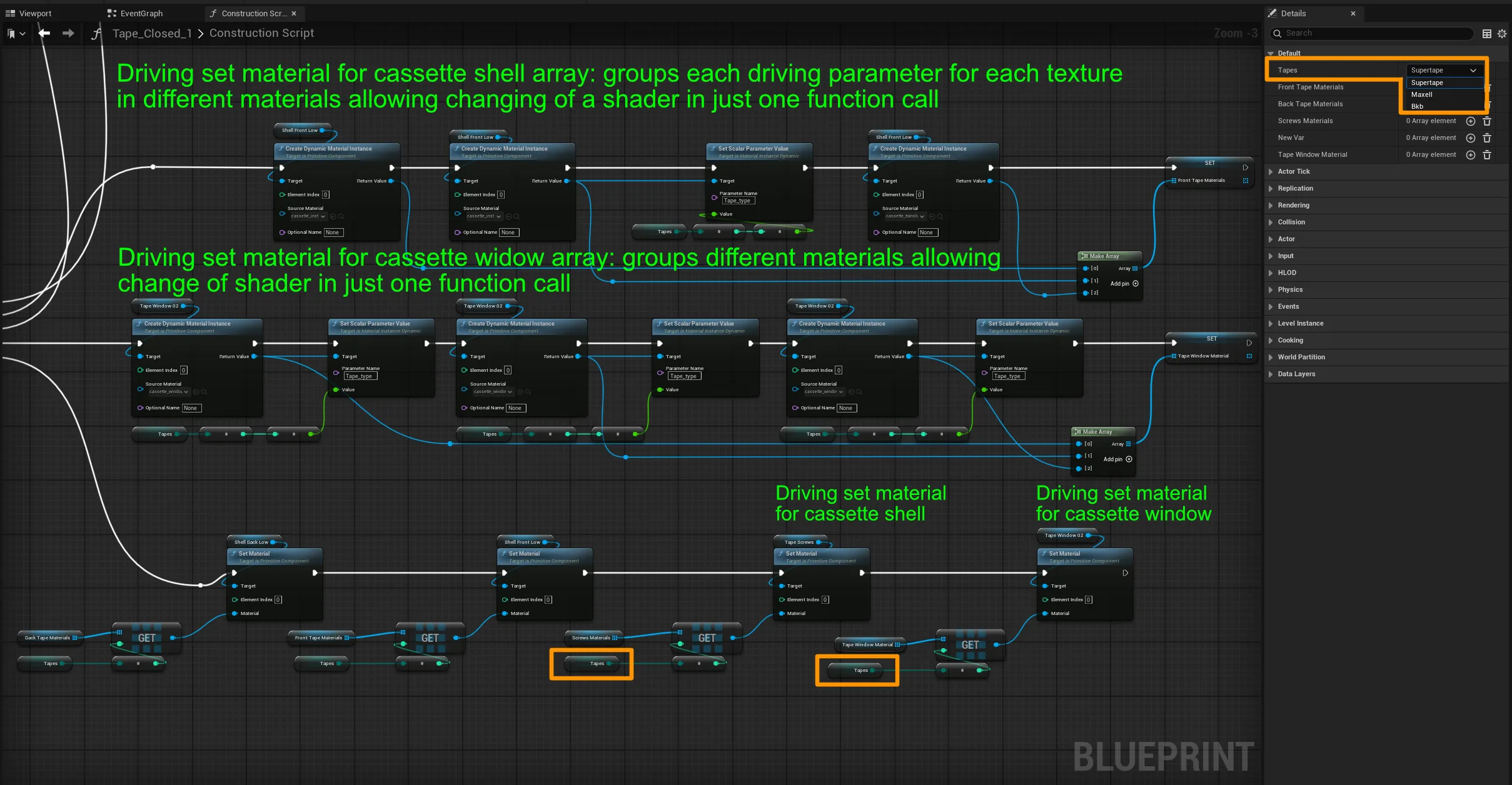
Task: Select the Back Tape Materials variable node in graph
Action: coord(51,637)
